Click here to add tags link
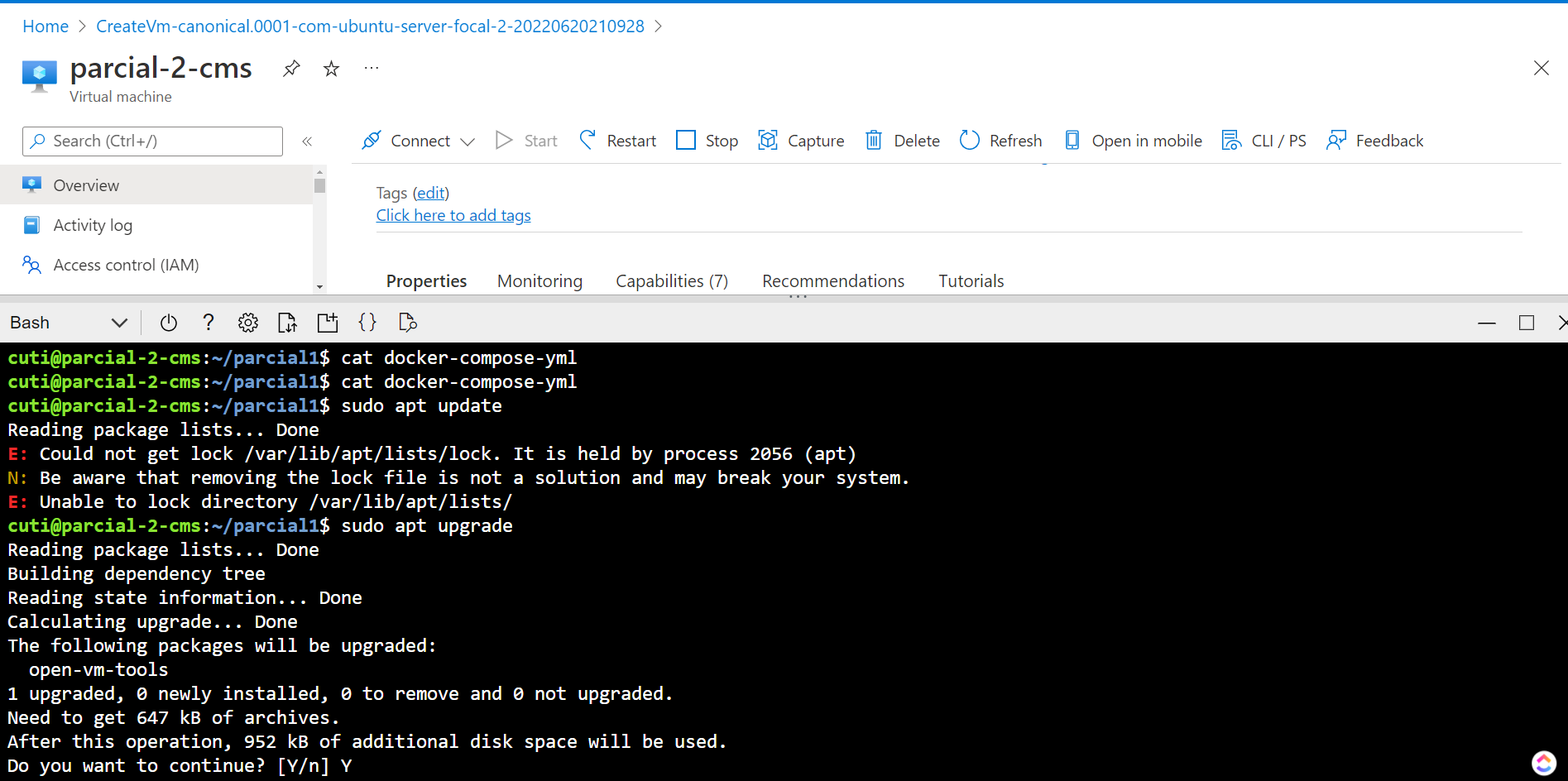1568x781 pixels. [453, 215]
